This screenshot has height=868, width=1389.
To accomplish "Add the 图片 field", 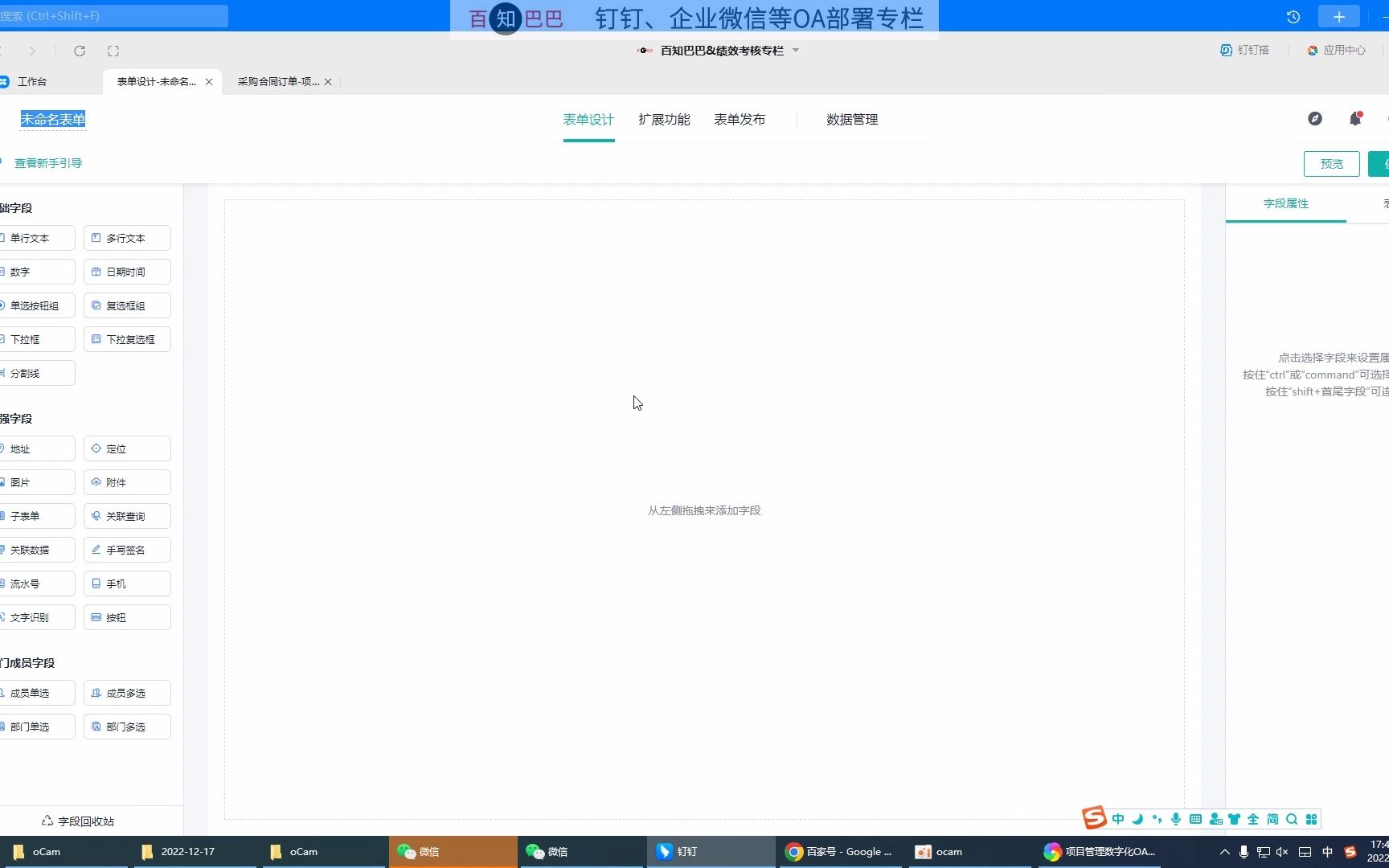I will 35,482.
